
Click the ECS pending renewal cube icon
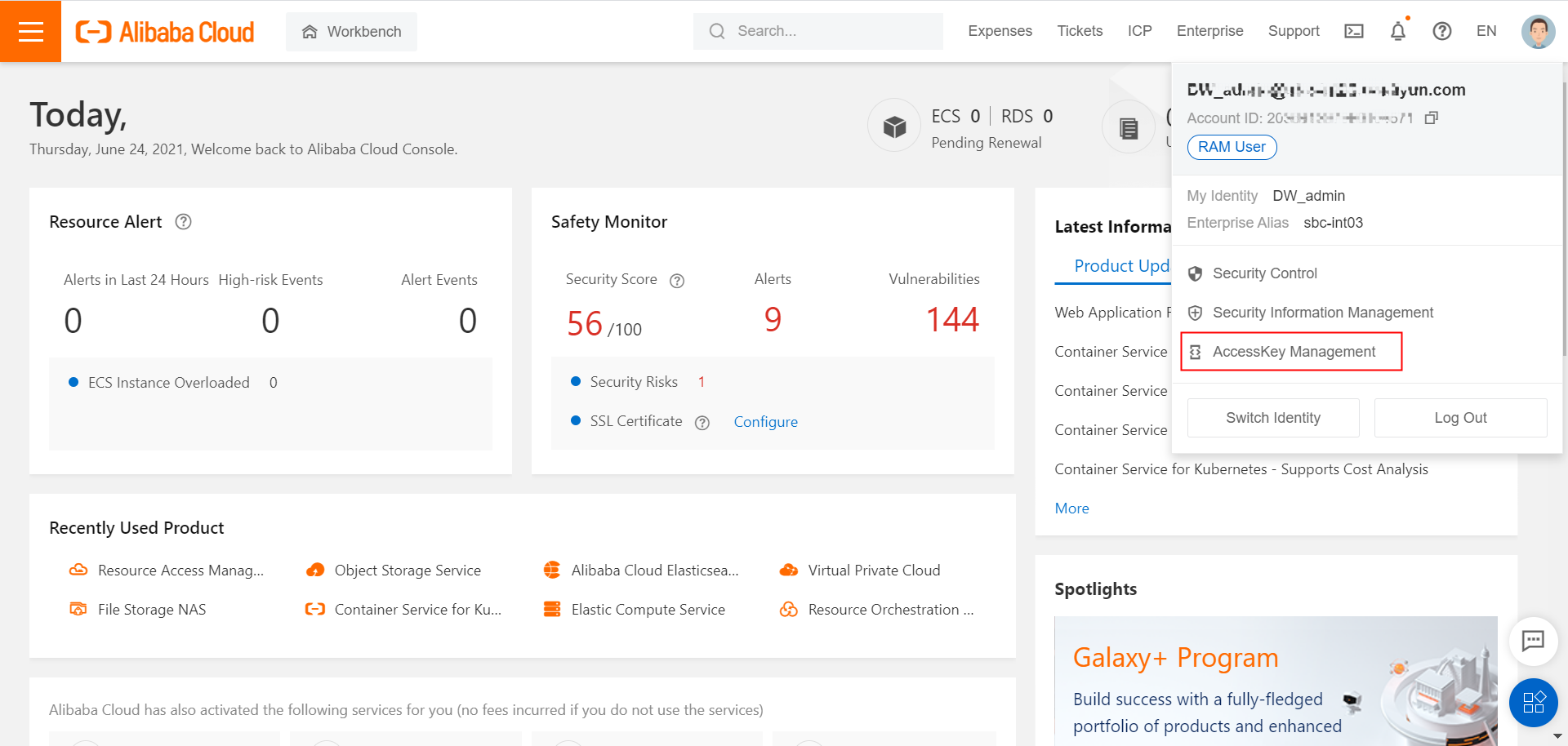[894, 127]
